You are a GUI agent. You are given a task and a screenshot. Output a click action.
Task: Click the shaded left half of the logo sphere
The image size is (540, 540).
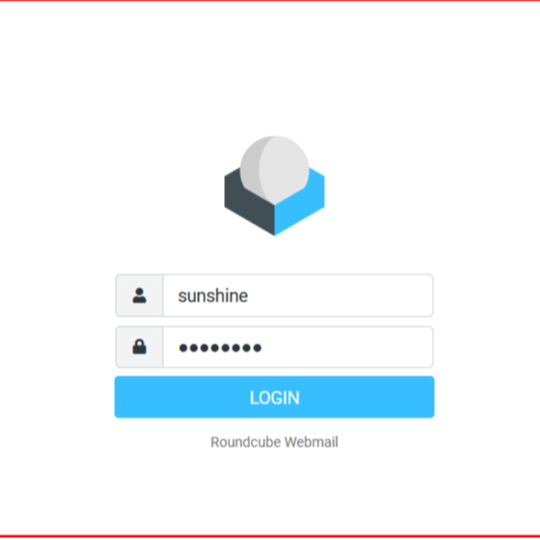tap(251, 169)
